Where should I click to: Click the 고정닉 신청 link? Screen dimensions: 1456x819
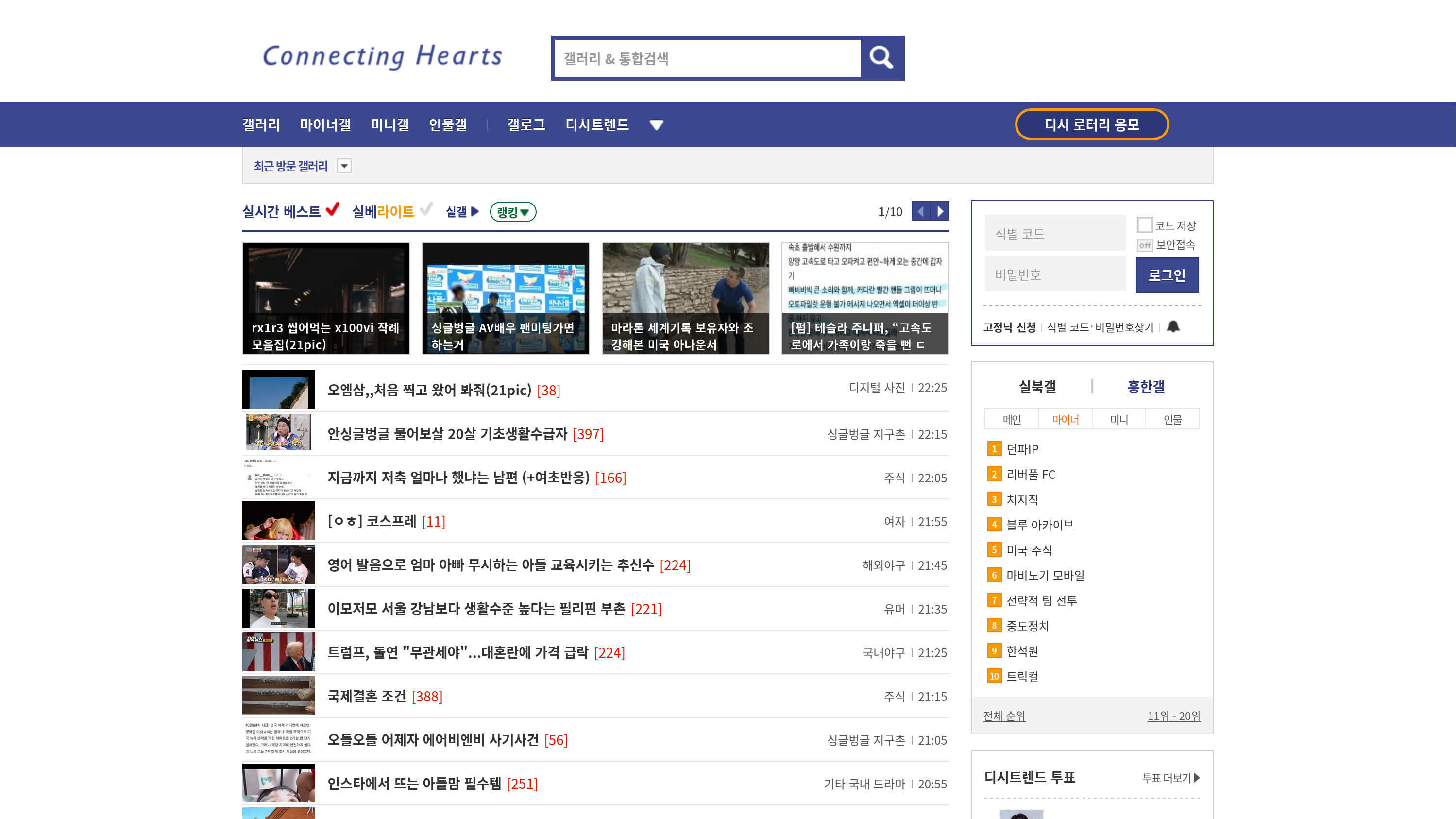click(x=1010, y=327)
